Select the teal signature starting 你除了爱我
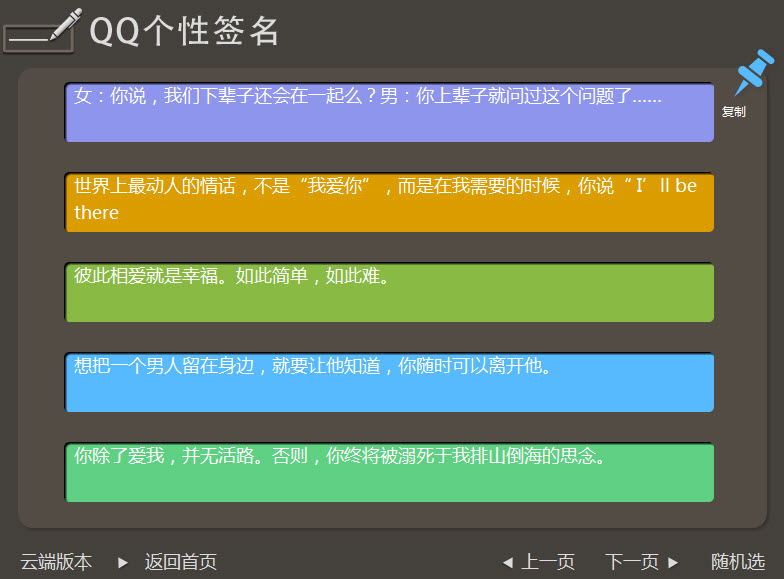 pos(389,472)
